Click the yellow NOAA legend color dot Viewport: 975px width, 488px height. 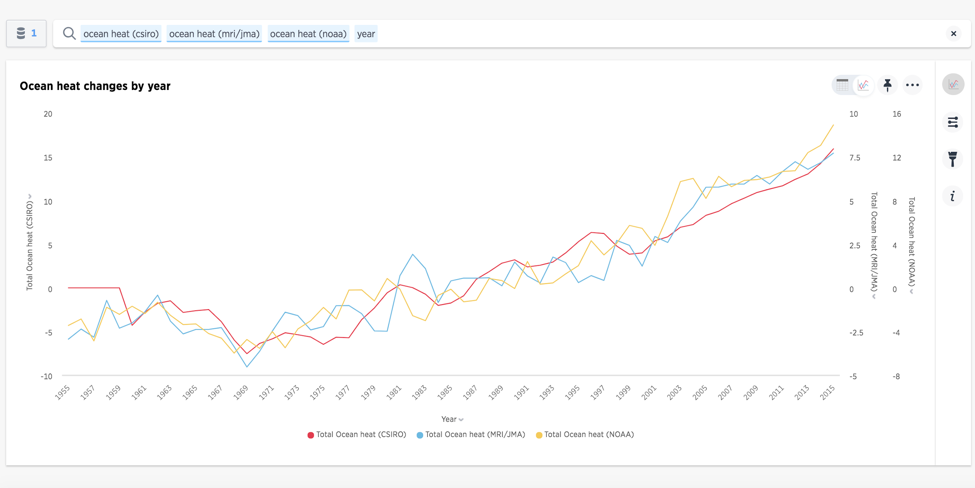click(540, 435)
